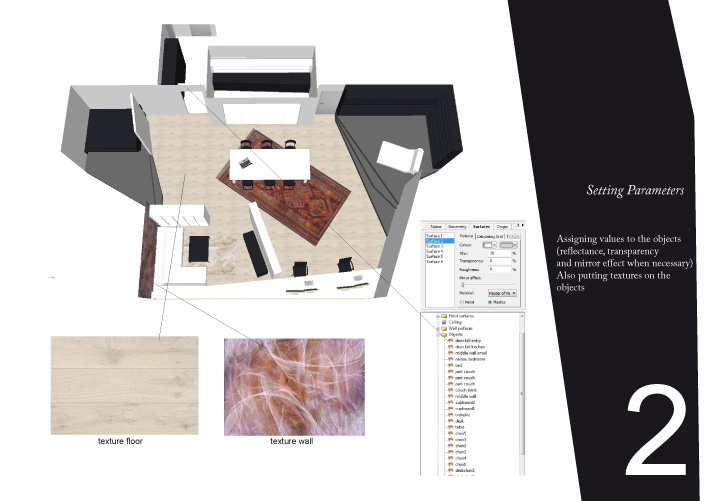
Task: Choose the Plastics radio button
Action: 490,302
